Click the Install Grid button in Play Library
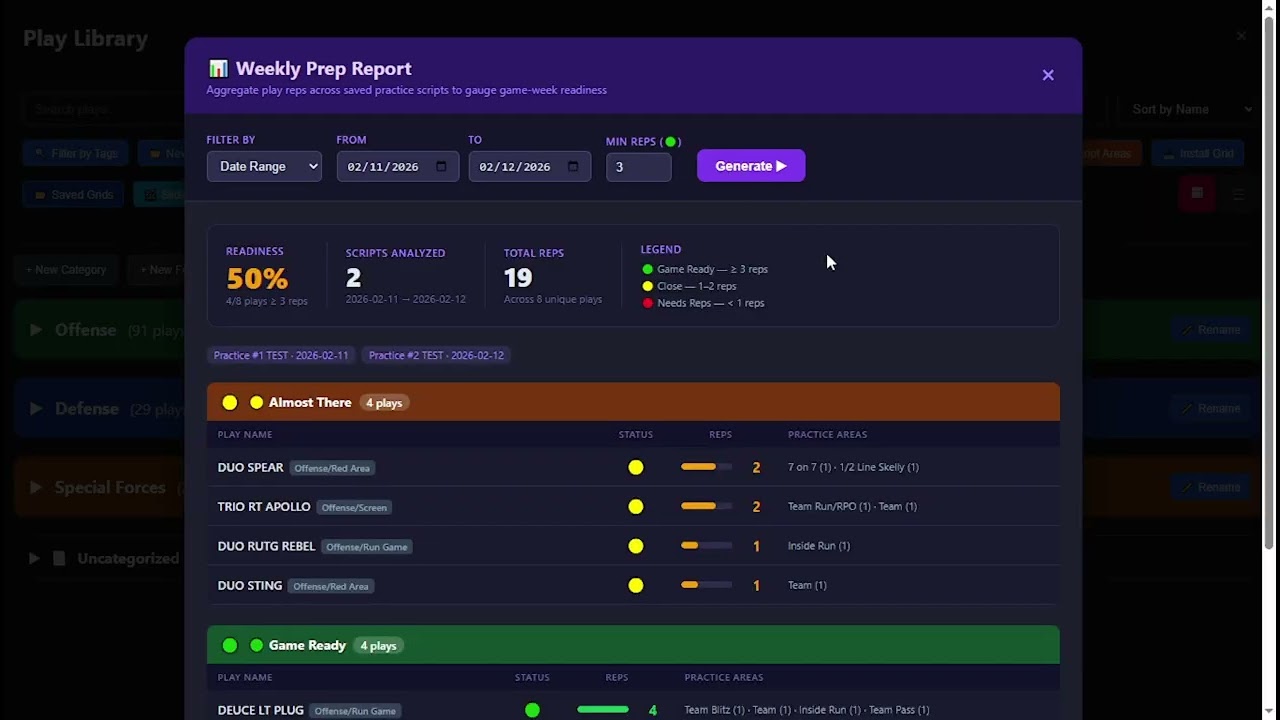This screenshot has height=720, width=1280. click(x=1197, y=154)
